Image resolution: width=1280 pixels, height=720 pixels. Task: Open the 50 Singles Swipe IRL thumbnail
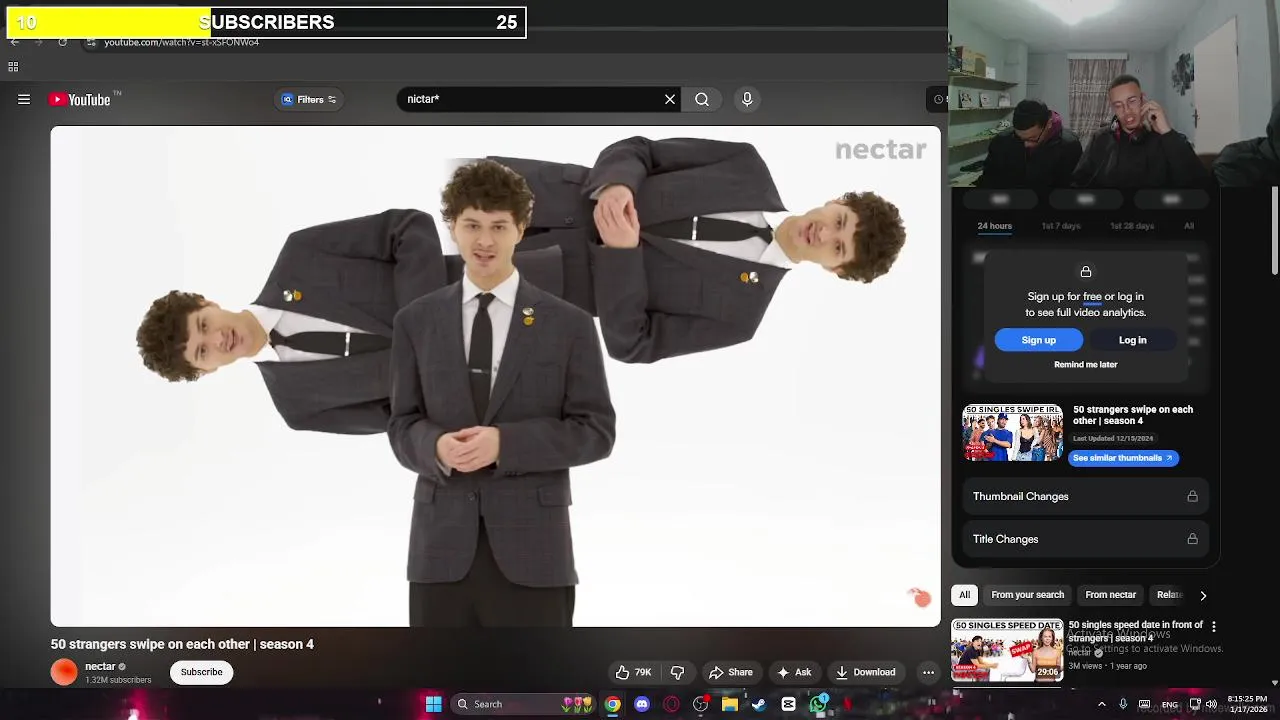(x=1013, y=433)
